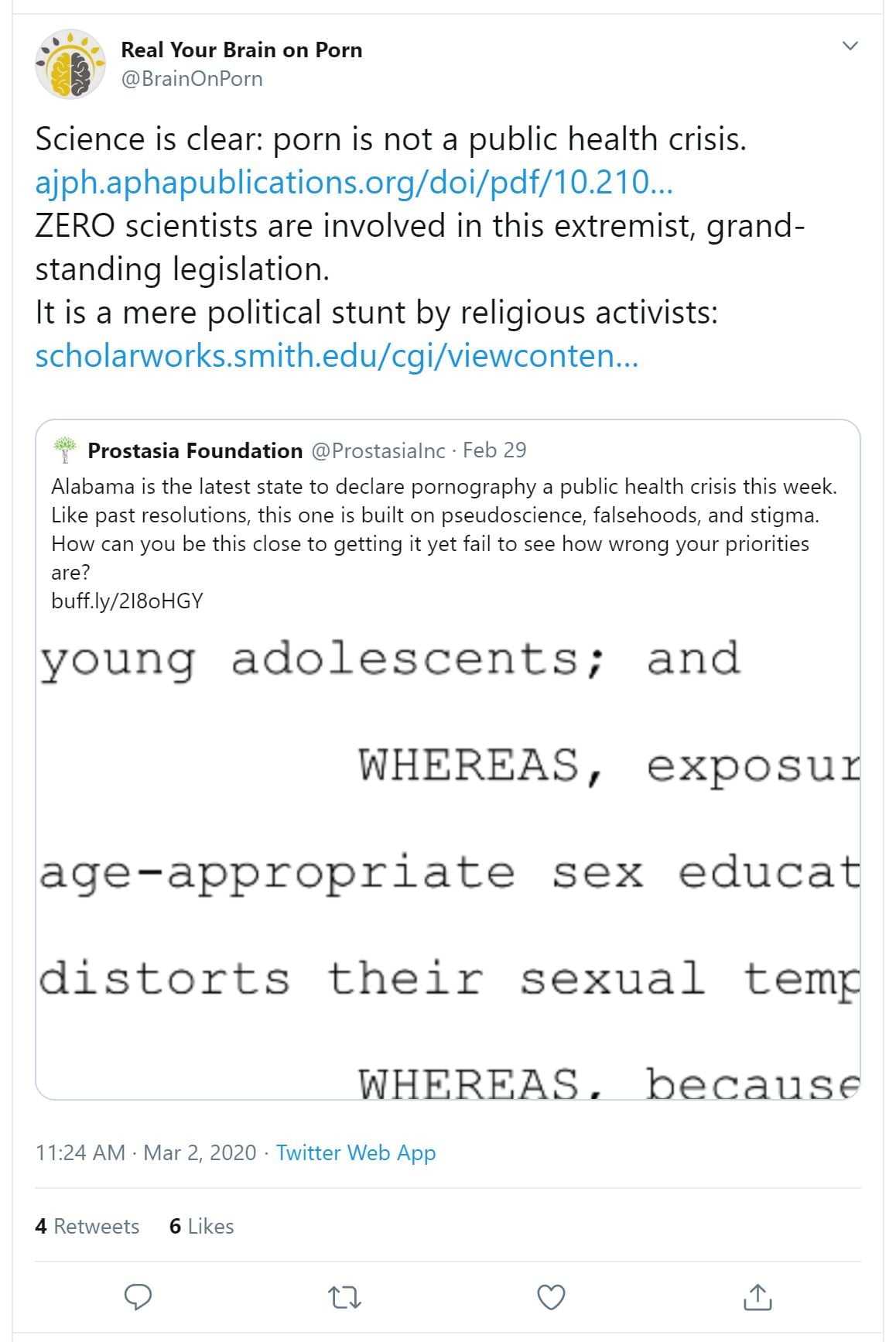Expand the tweet options chevron

pyautogui.click(x=850, y=46)
